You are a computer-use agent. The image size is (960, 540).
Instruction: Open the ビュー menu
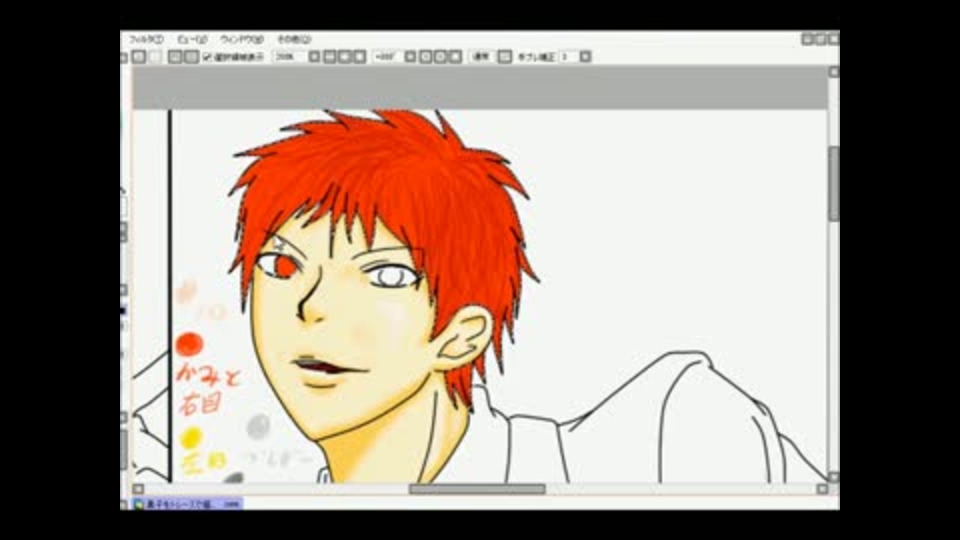192,39
